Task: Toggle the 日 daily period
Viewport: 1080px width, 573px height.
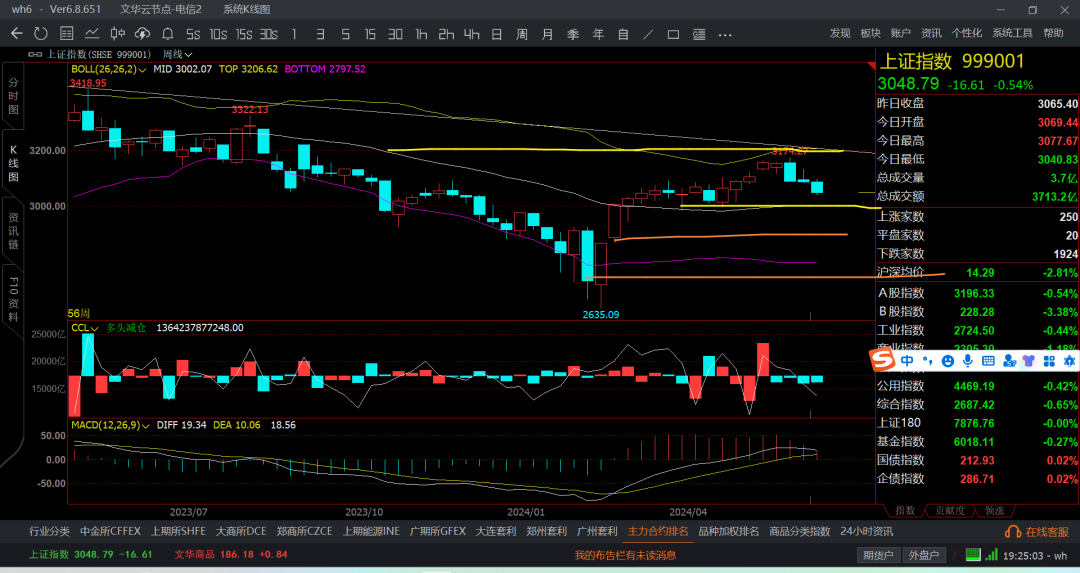Action: point(497,34)
